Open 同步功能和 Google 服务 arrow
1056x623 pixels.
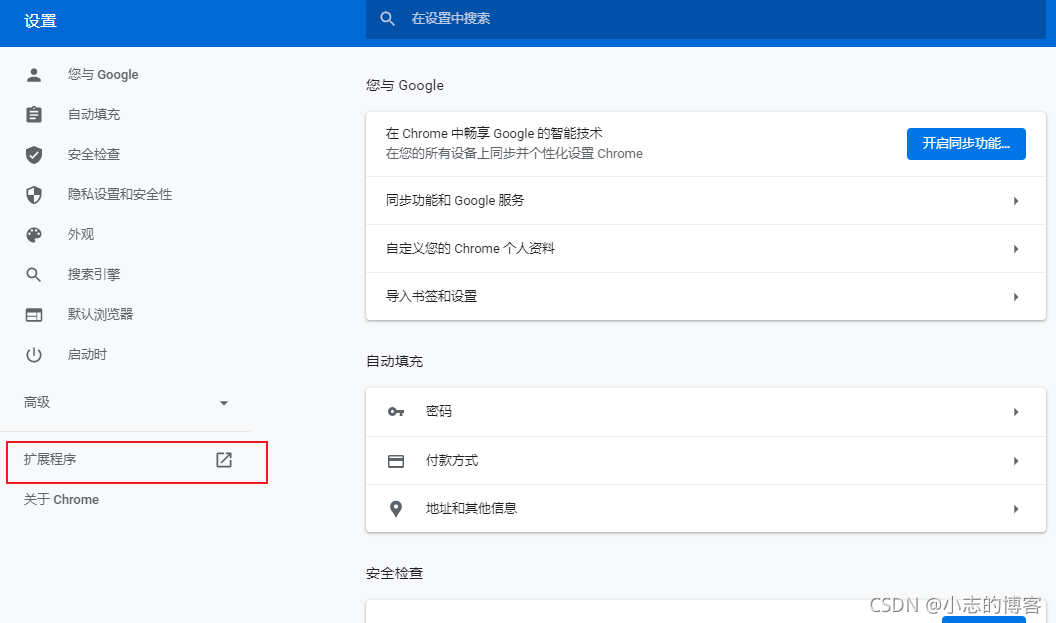tap(1016, 201)
